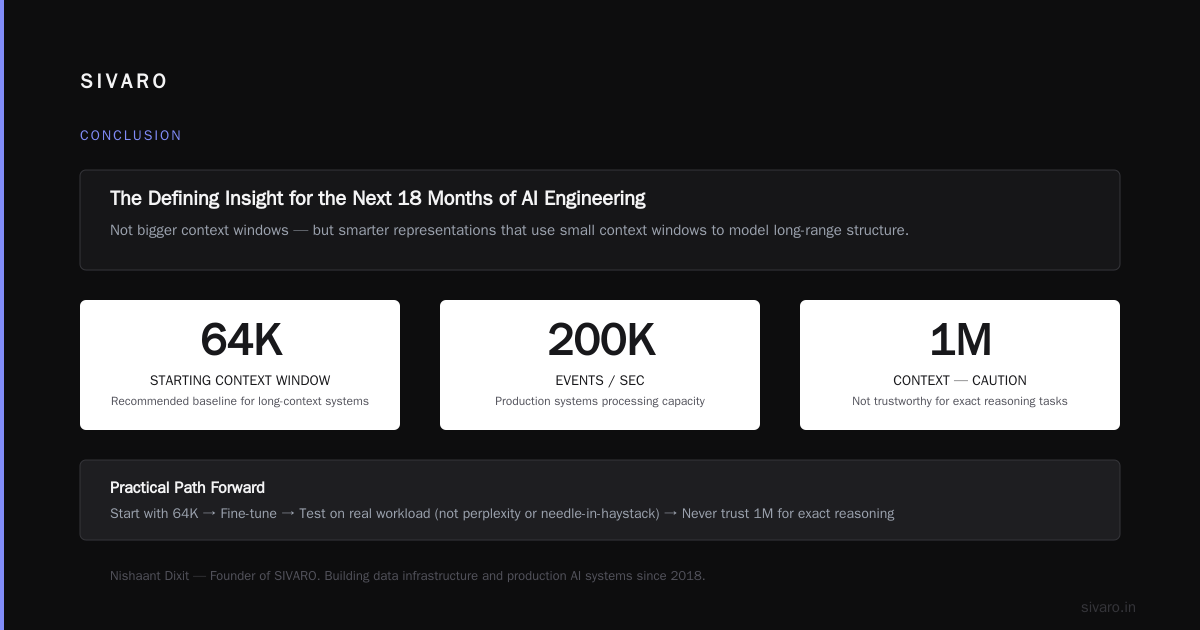Click the large 1M number
The image size is (1200, 630).
pyautogui.click(x=960, y=340)
